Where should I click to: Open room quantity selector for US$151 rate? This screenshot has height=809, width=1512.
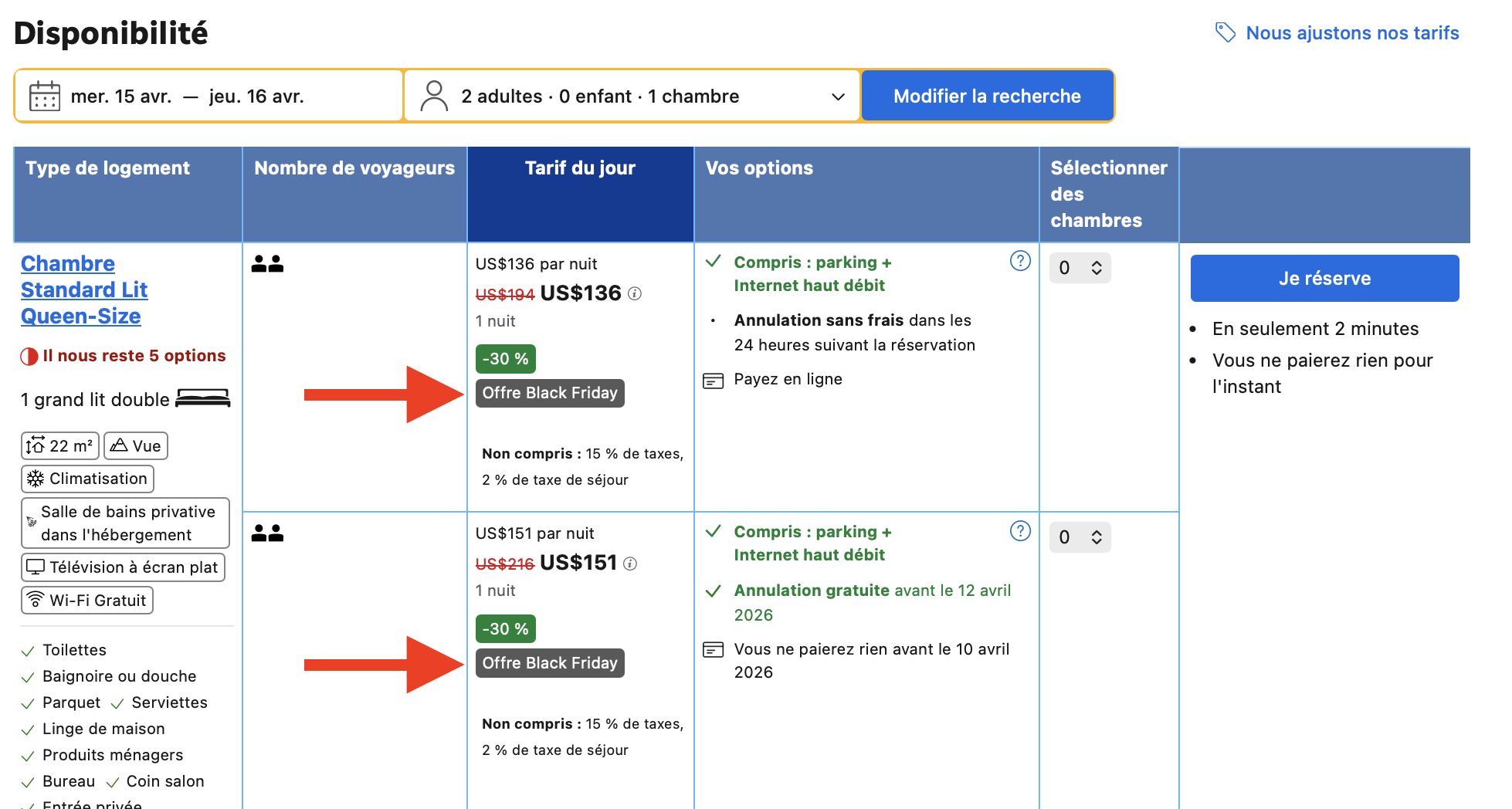(1080, 537)
